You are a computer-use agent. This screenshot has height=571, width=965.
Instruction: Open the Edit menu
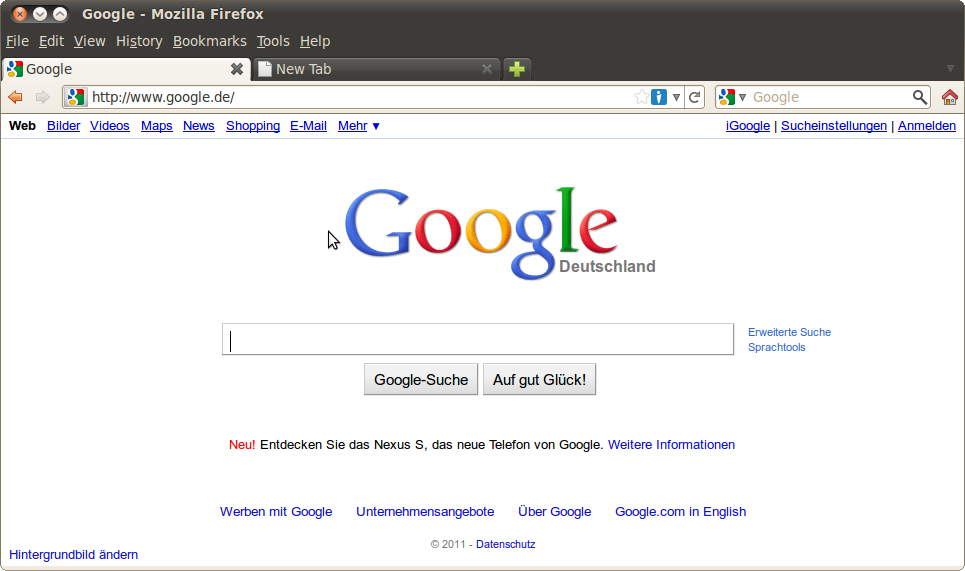click(51, 41)
